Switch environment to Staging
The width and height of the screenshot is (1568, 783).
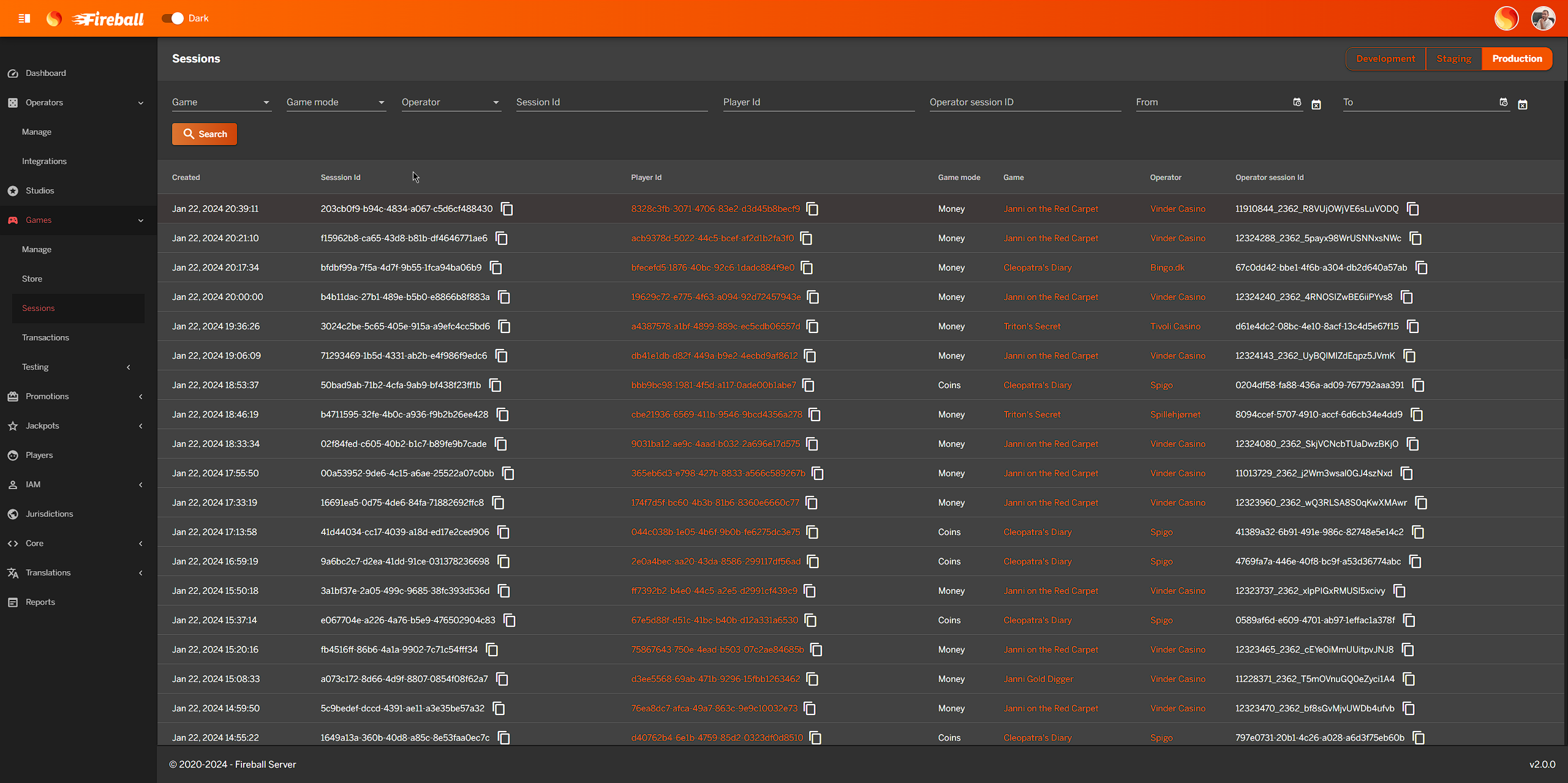click(x=1453, y=59)
